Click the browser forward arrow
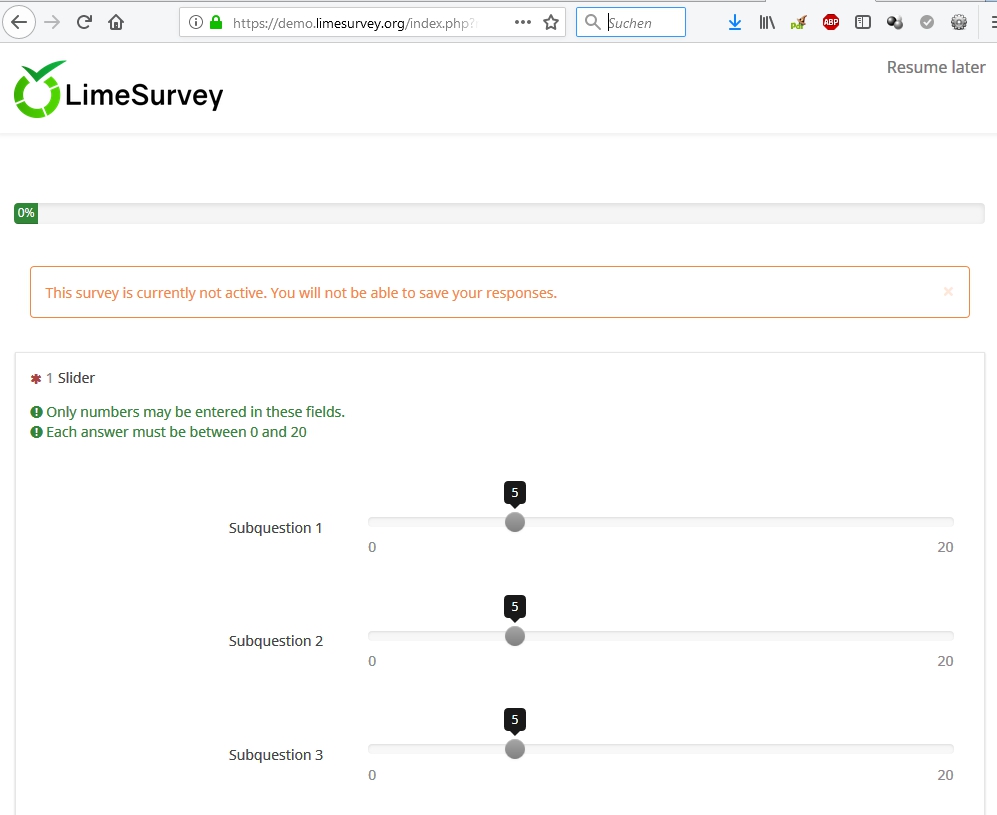 pos(52,23)
